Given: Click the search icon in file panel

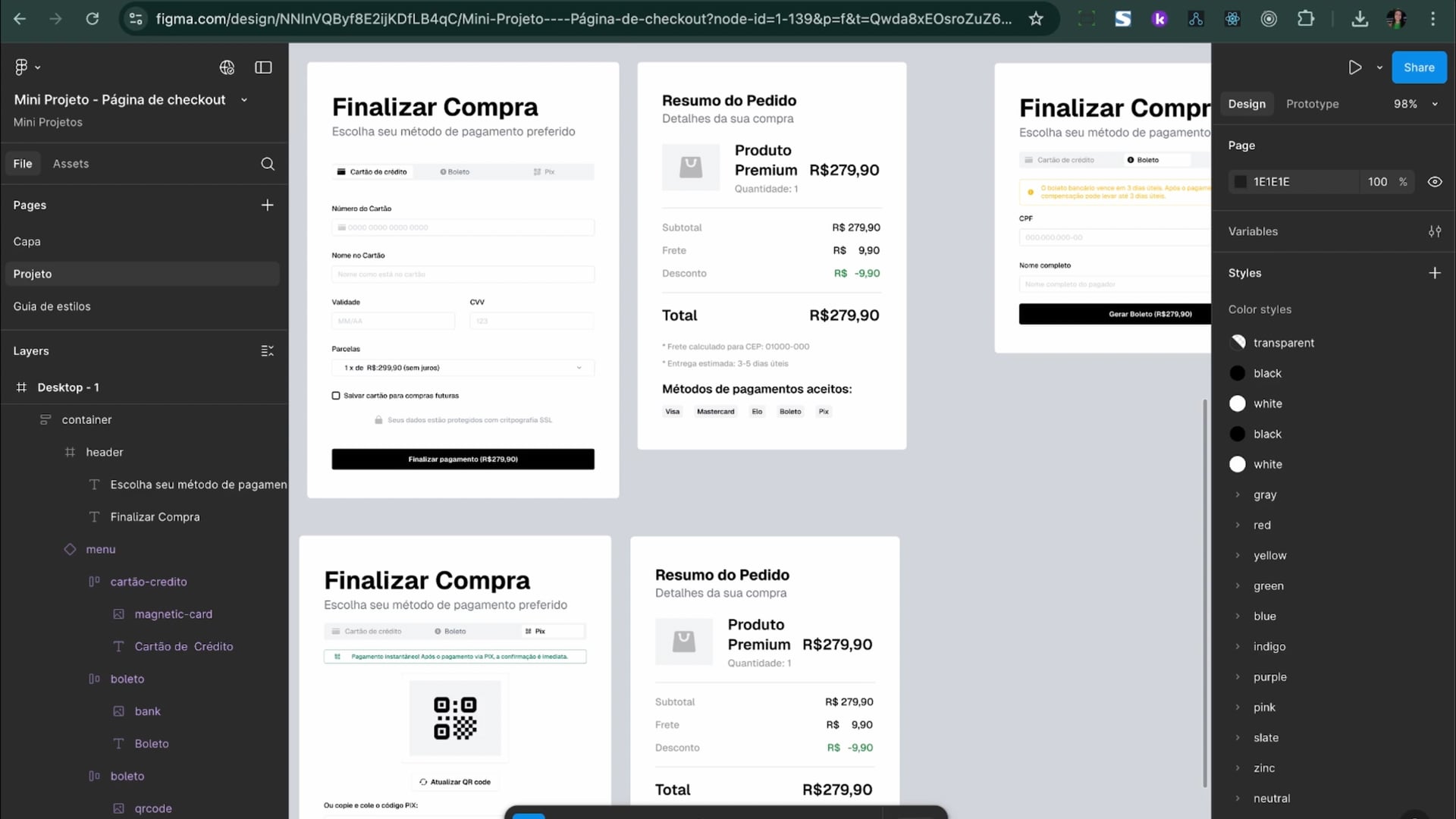Looking at the screenshot, I should coord(268,164).
